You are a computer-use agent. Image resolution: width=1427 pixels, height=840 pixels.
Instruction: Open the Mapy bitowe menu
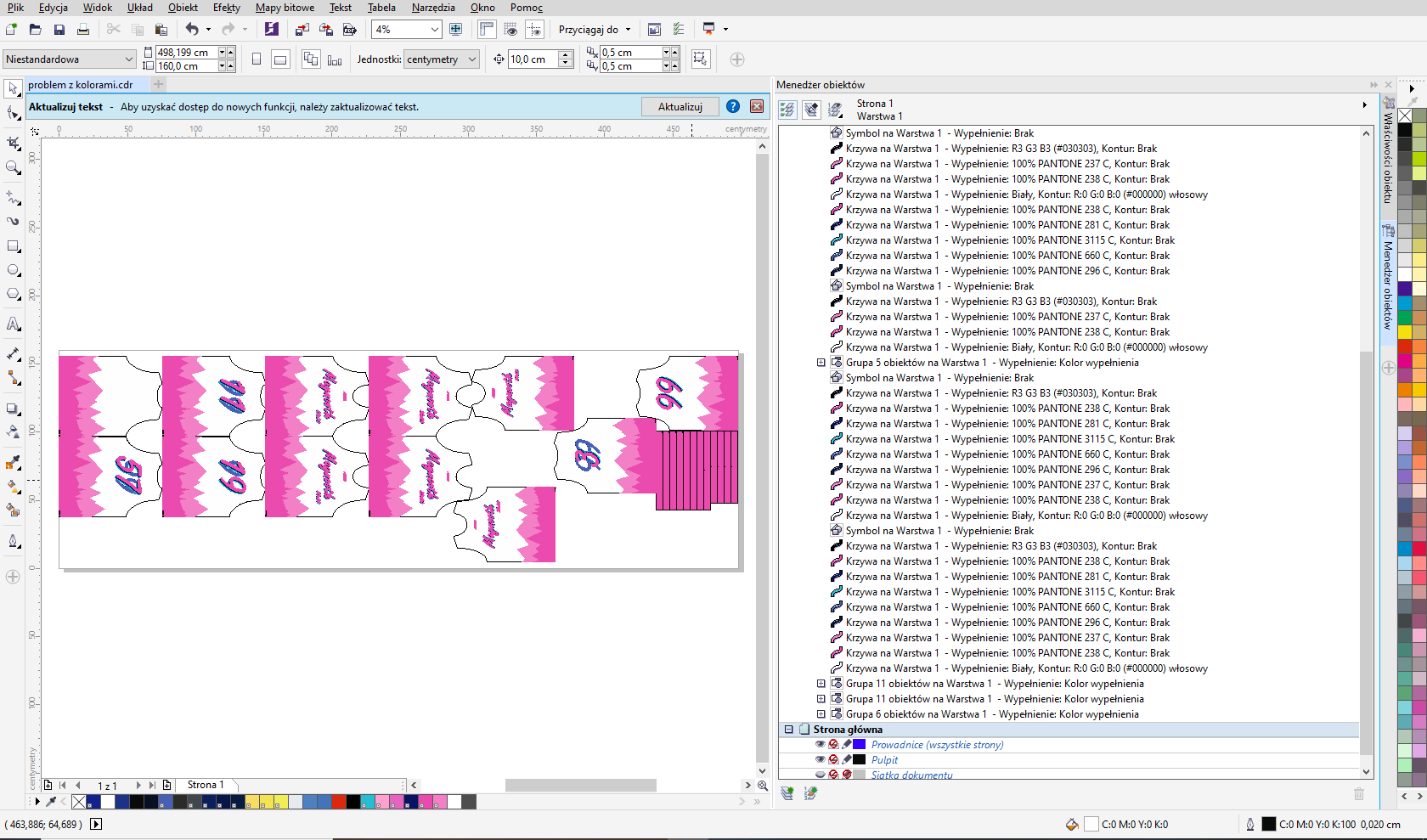(285, 8)
